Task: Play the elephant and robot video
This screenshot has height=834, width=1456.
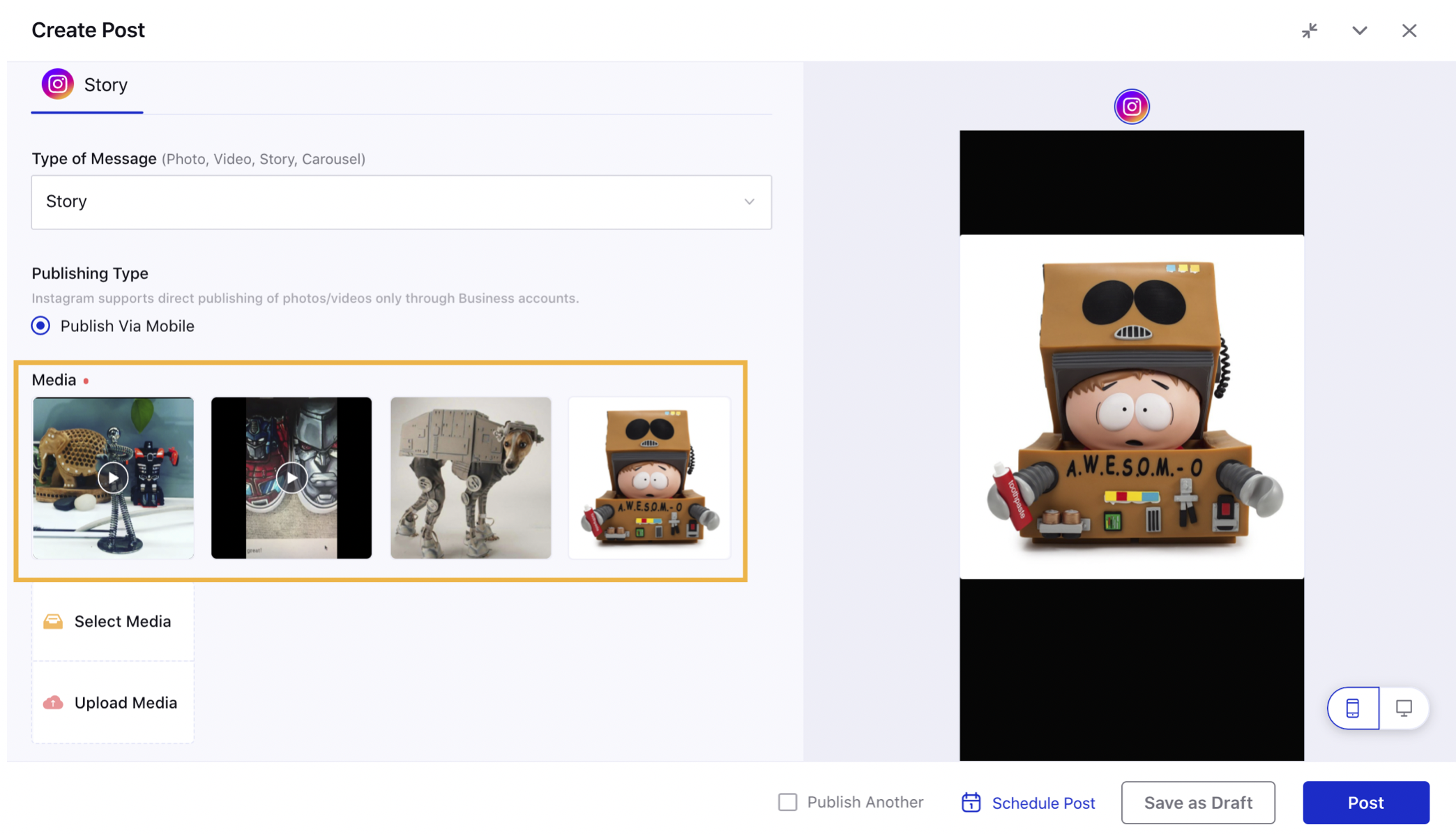Action: coord(113,478)
